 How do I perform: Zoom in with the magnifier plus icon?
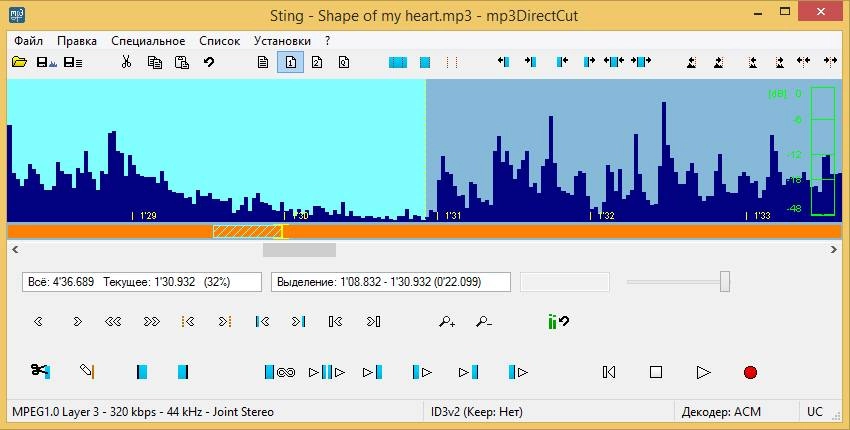point(447,322)
